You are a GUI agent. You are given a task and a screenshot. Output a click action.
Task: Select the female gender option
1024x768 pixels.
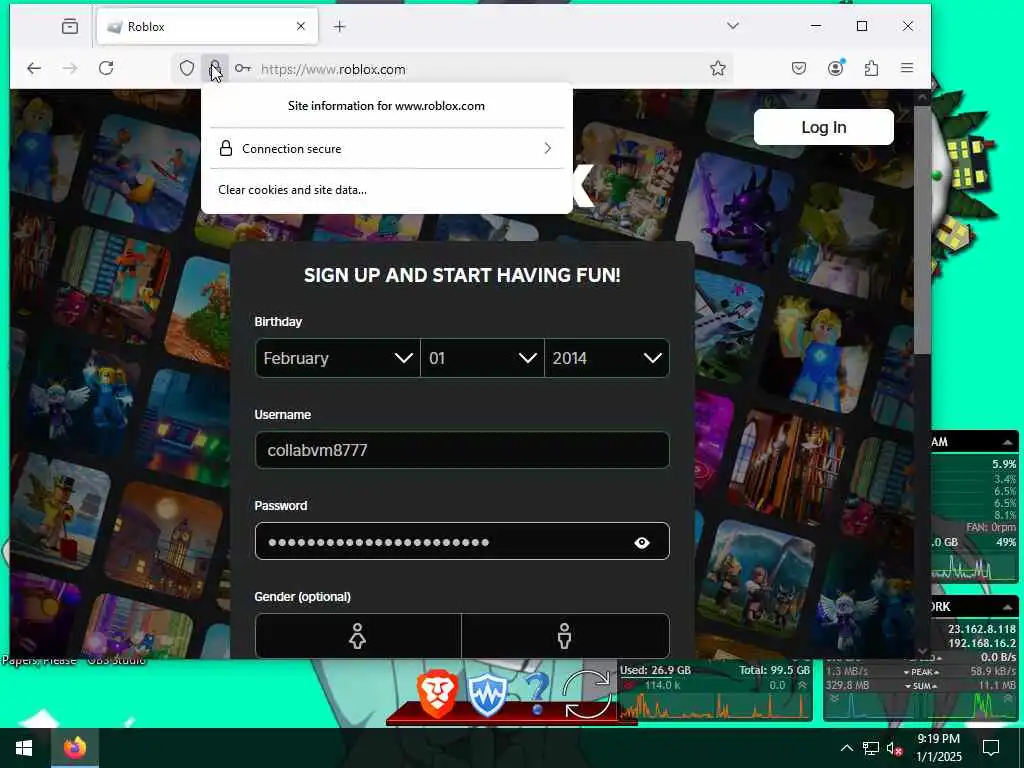point(358,636)
